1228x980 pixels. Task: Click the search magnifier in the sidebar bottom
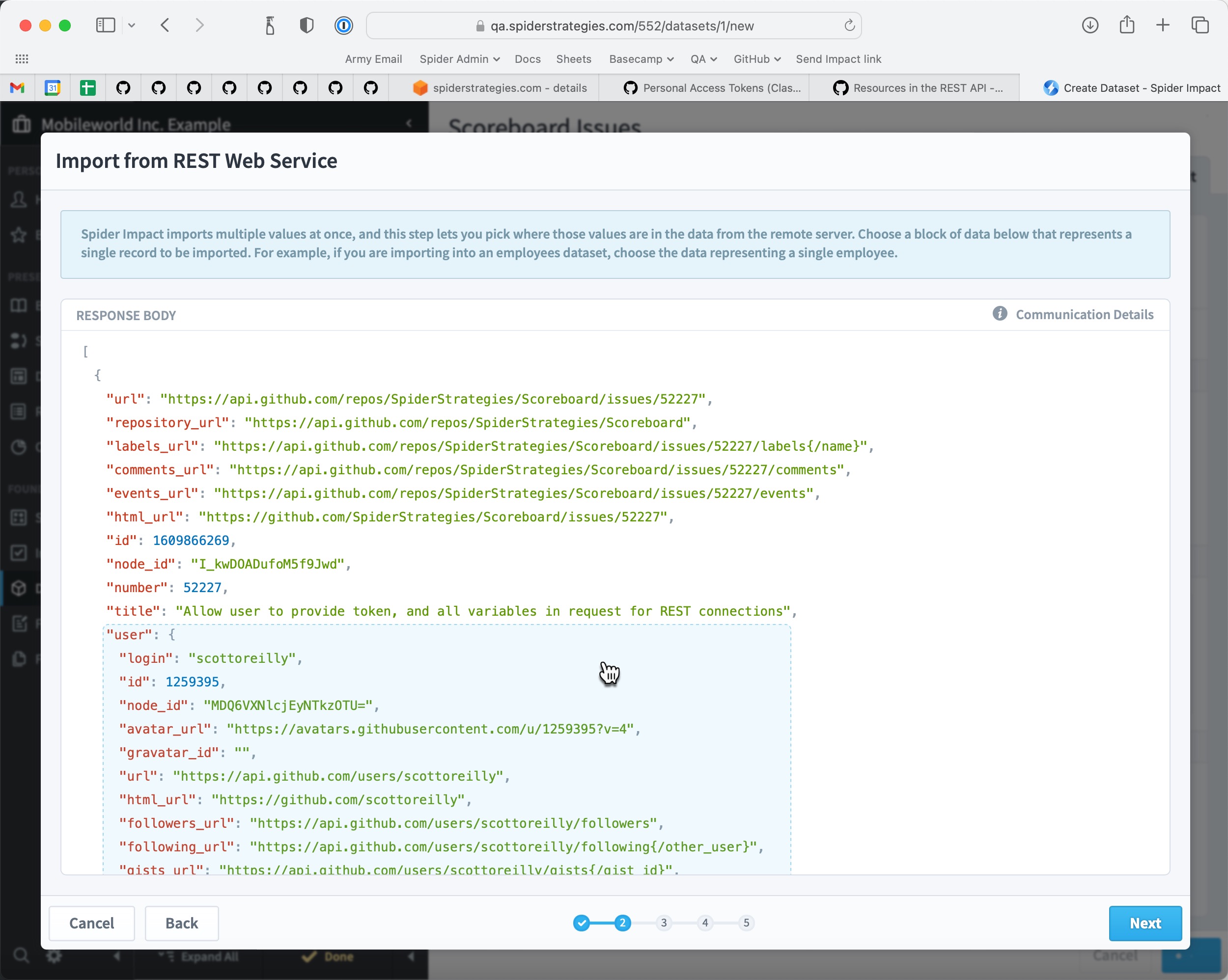point(21,955)
